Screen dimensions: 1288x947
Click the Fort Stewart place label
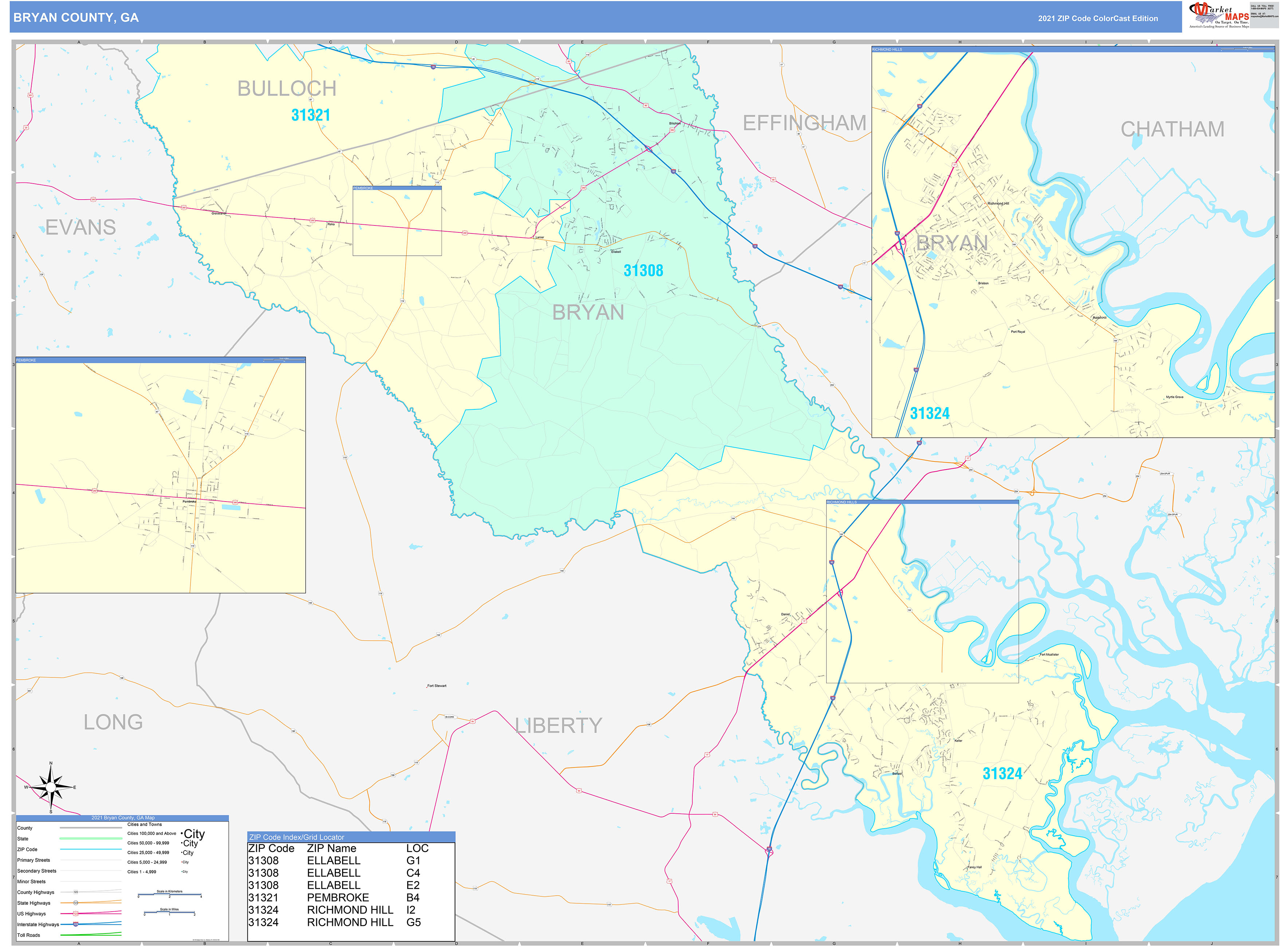437,685
